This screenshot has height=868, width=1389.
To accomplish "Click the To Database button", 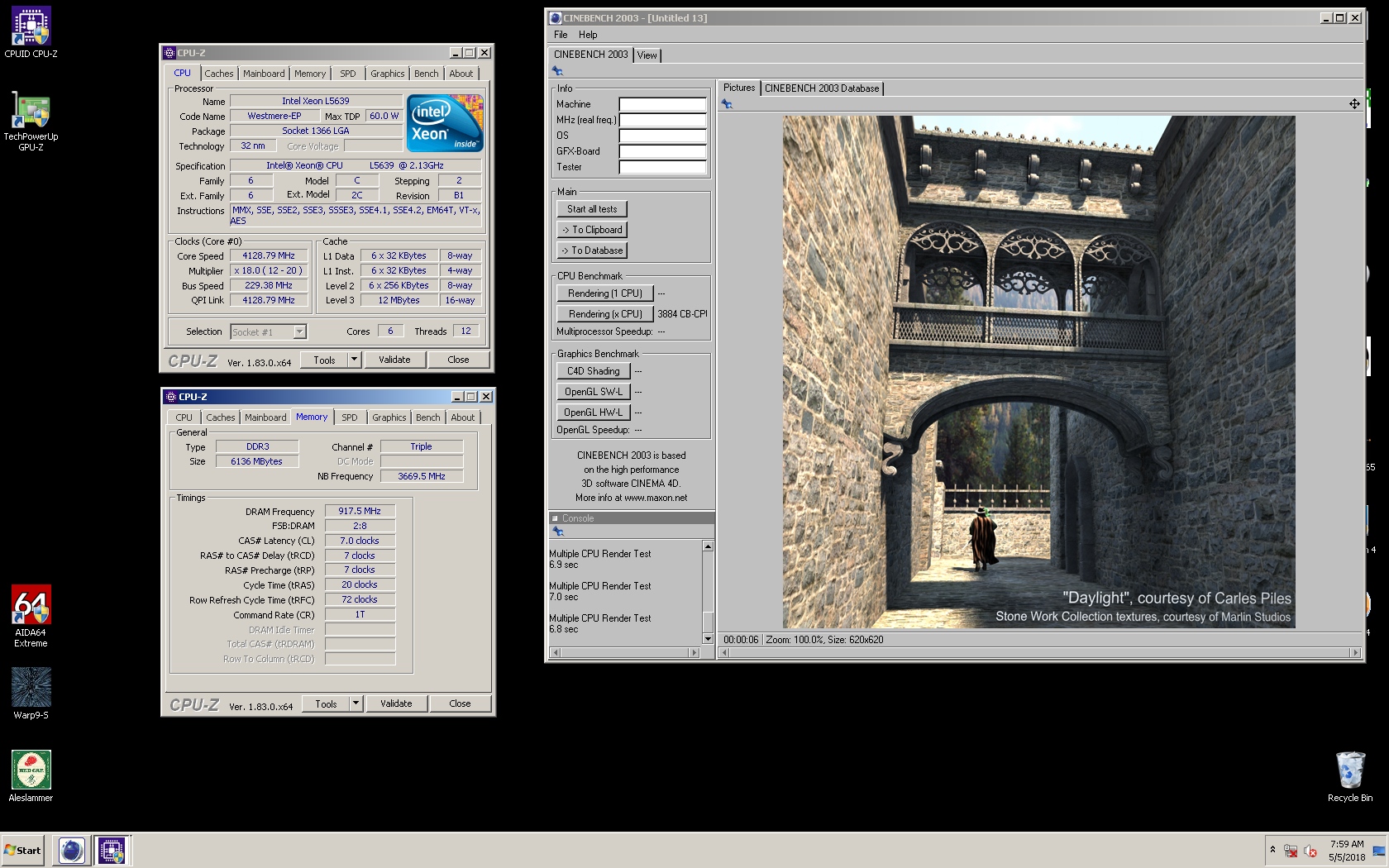I will tap(592, 250).
